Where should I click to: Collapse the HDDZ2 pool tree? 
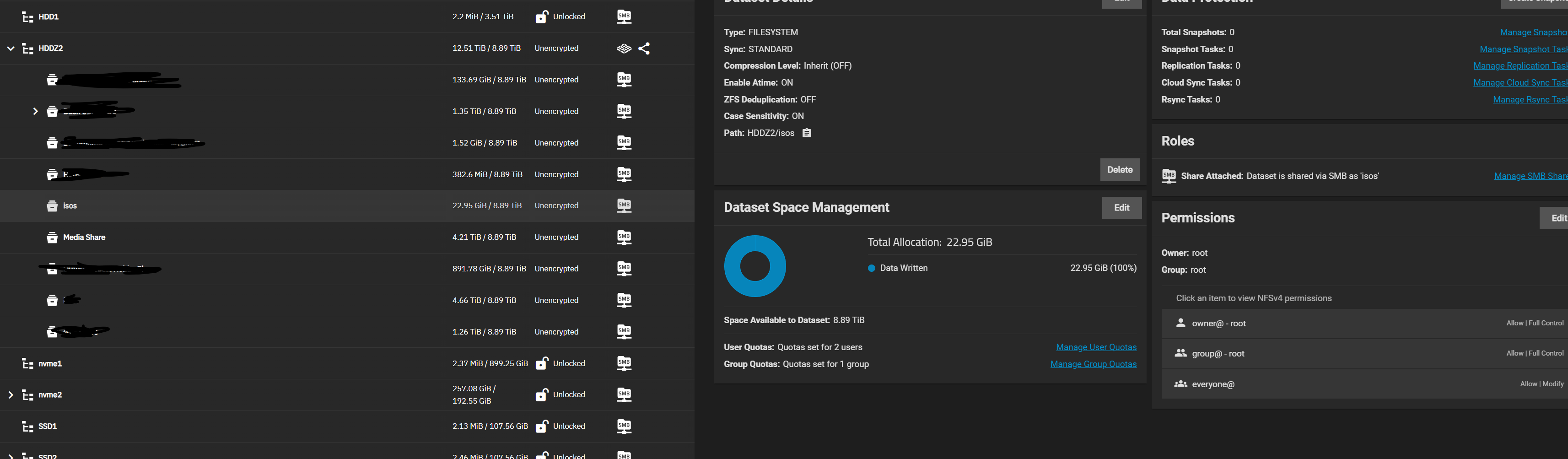tap(10, 48)
